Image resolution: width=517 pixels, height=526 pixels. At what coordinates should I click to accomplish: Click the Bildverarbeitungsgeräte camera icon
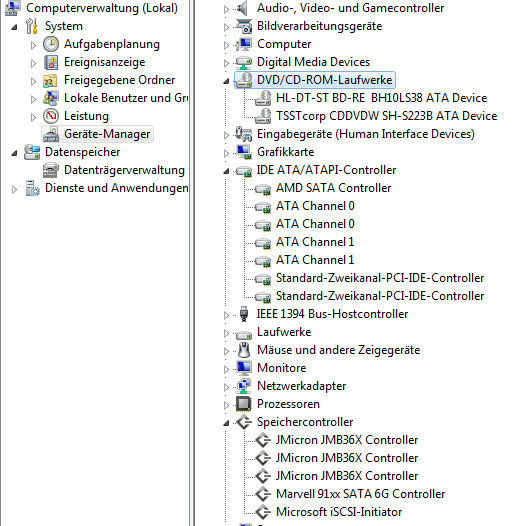click(x=244, y=26)
